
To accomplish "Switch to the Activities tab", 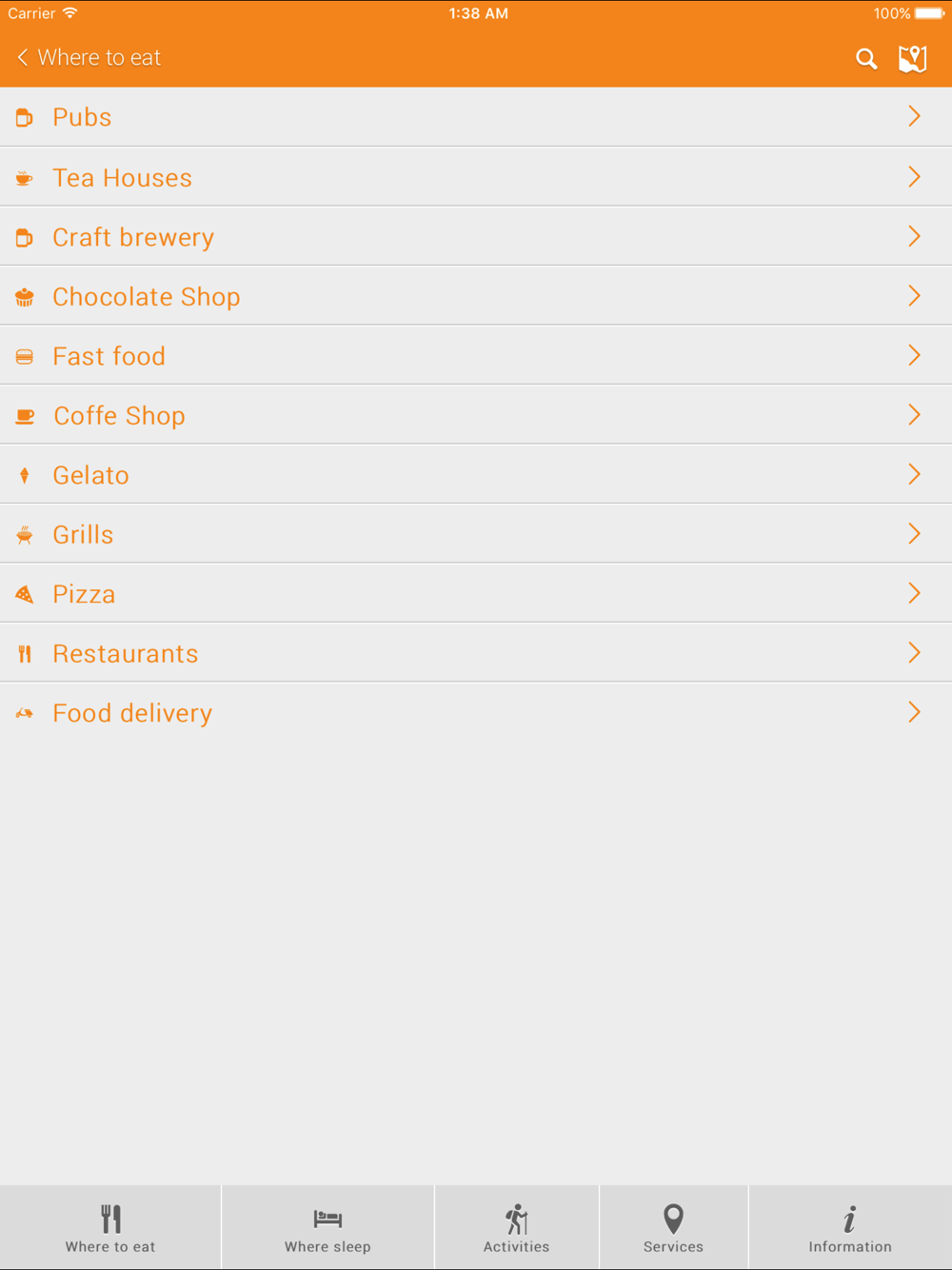I will click(516, 1228).
